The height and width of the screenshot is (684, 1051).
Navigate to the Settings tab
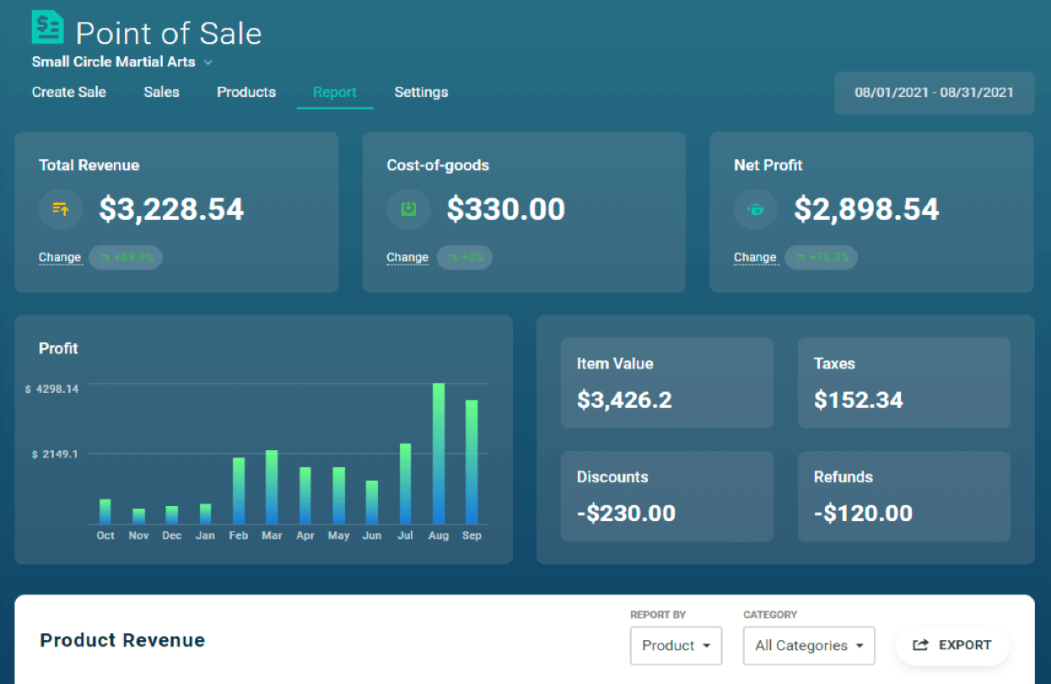421,92
